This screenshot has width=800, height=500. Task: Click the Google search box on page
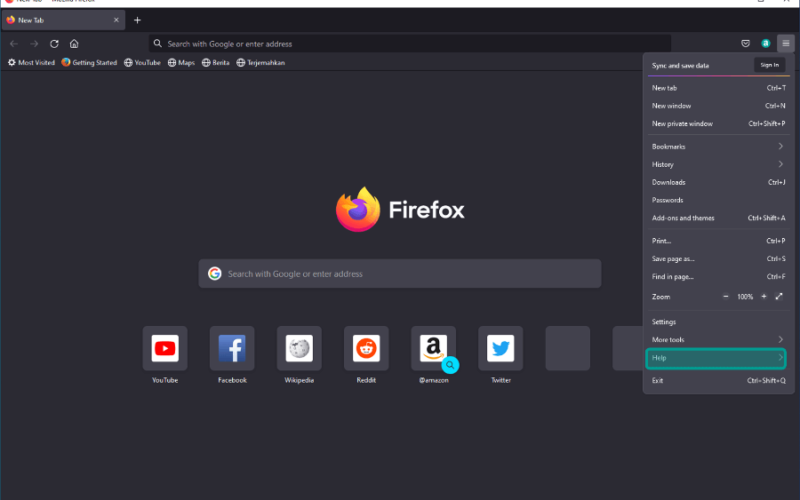(399, 274)
